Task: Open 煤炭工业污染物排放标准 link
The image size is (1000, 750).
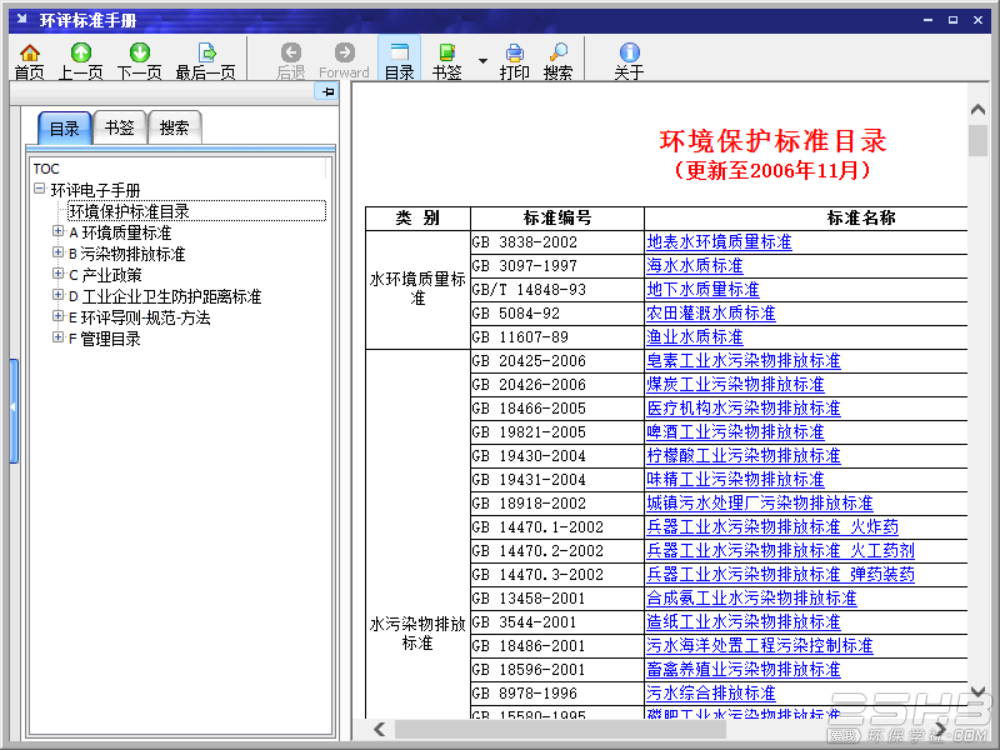Action: tap(735, 385)
